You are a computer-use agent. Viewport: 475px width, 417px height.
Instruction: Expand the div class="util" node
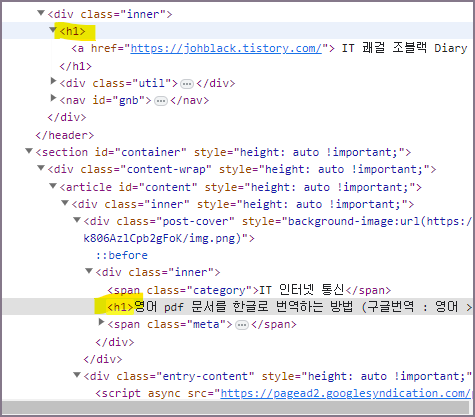[x=53, y=81]
